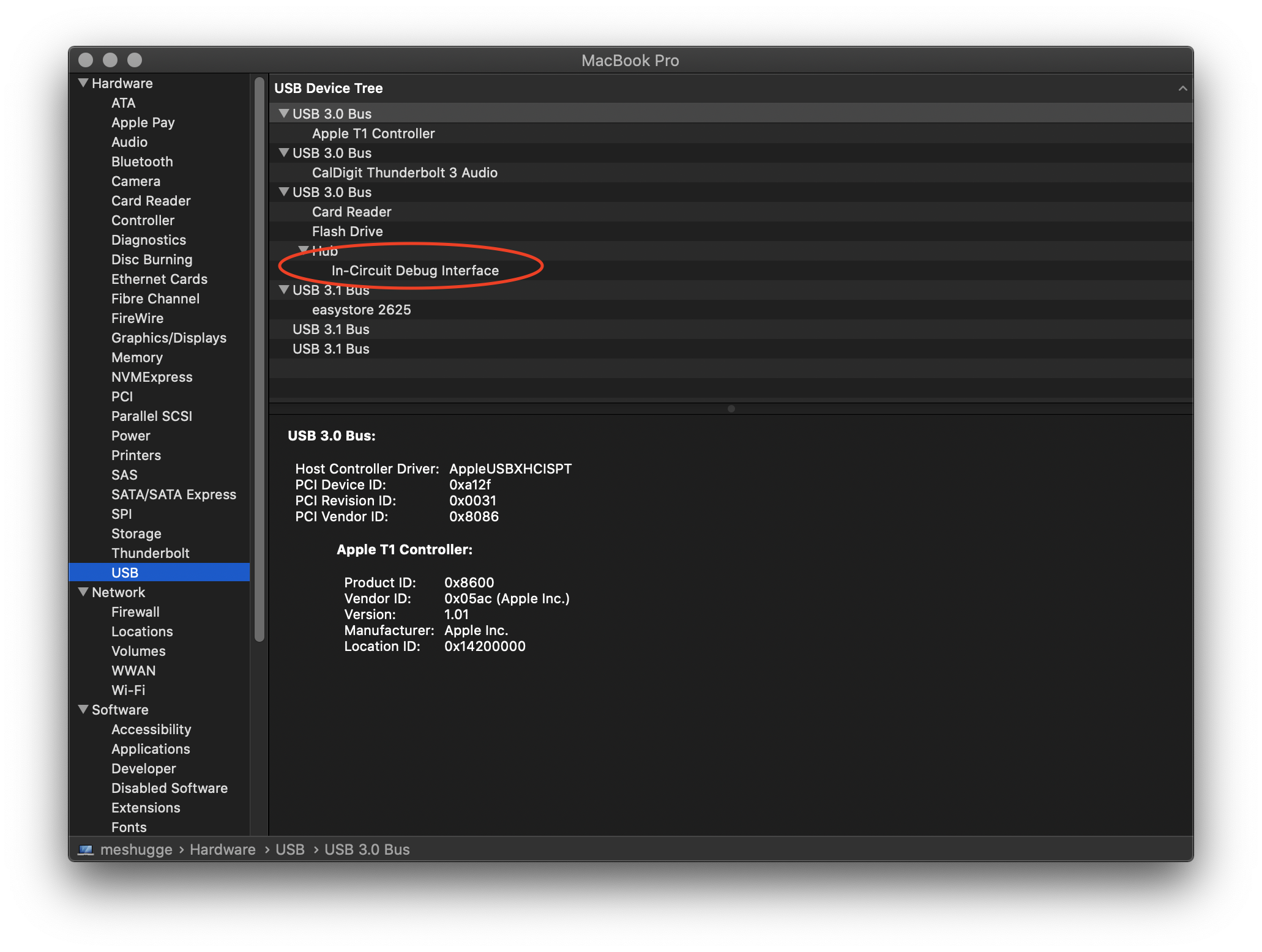Select In-Circuit Debug Interface device

(731, 270)
